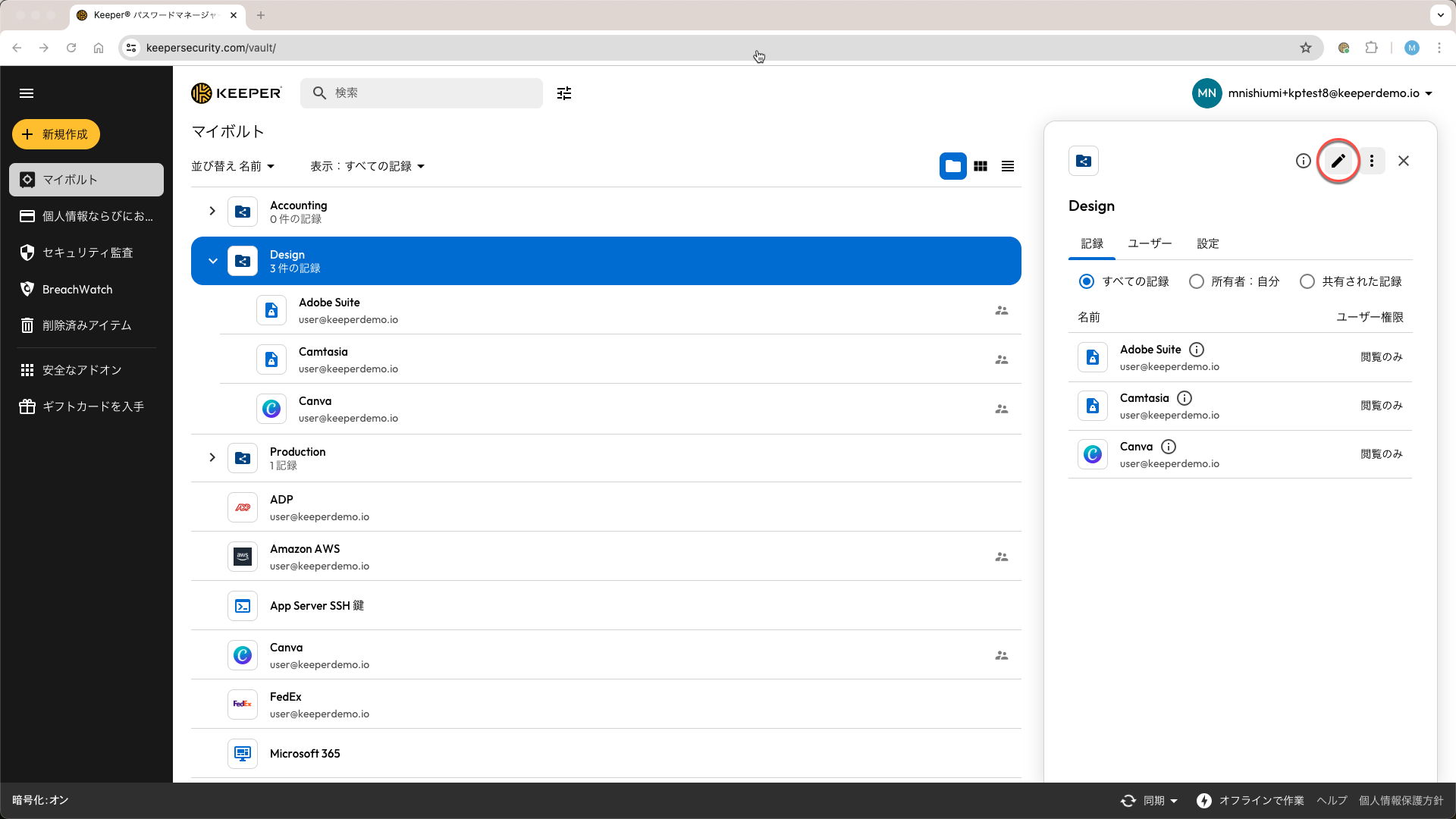
Task: Open the hamburger sidebar menu
Action: tap(27, 93)
